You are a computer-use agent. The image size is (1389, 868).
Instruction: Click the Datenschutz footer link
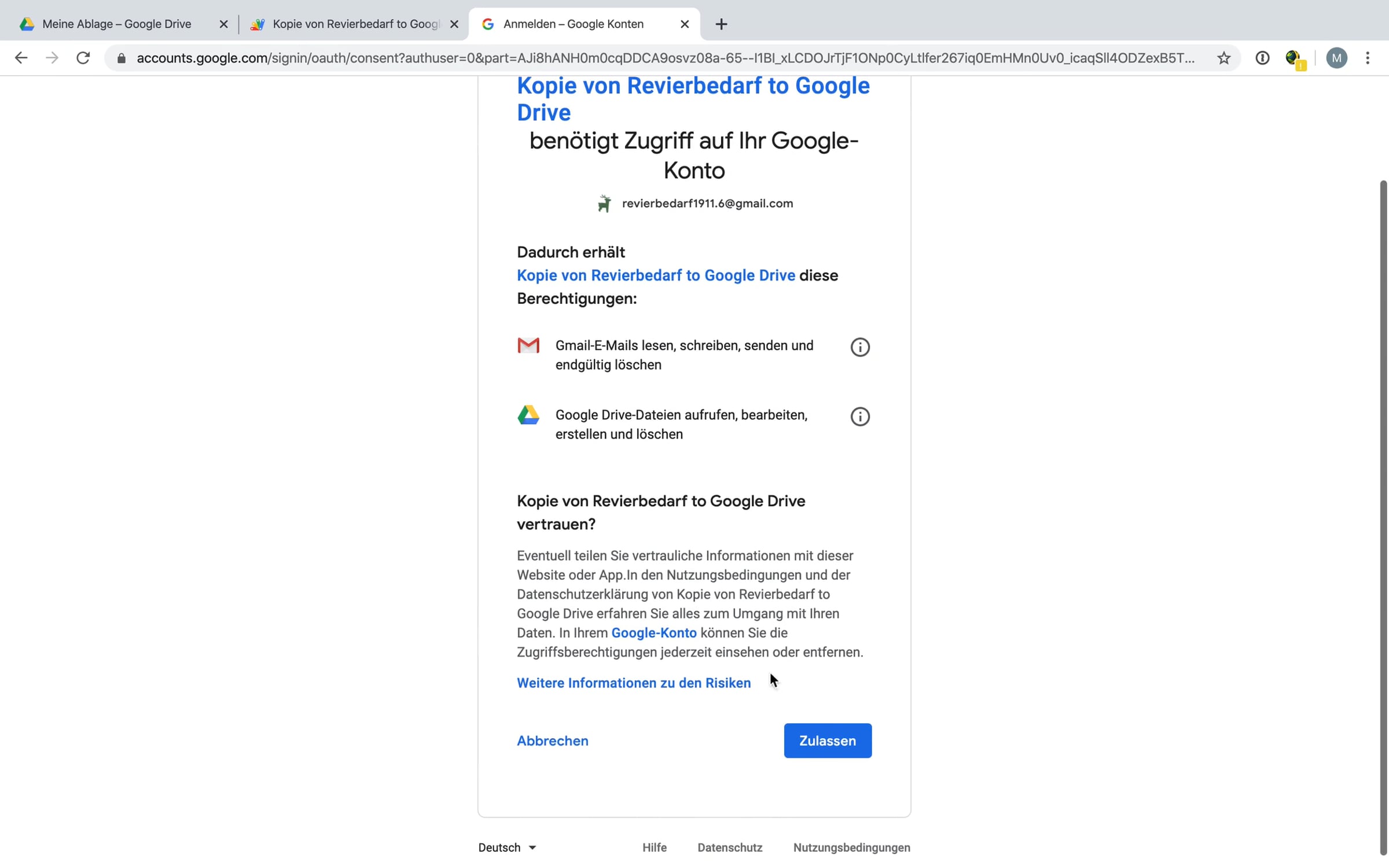(x=730, y=847)
